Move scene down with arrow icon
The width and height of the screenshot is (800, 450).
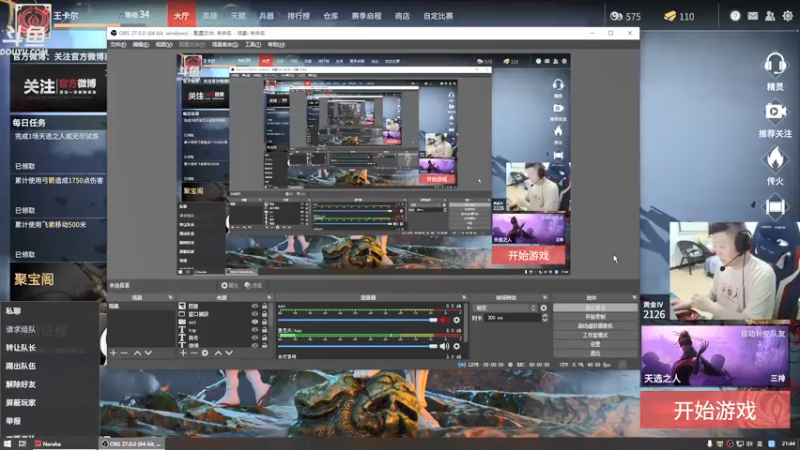coord(148,353)
